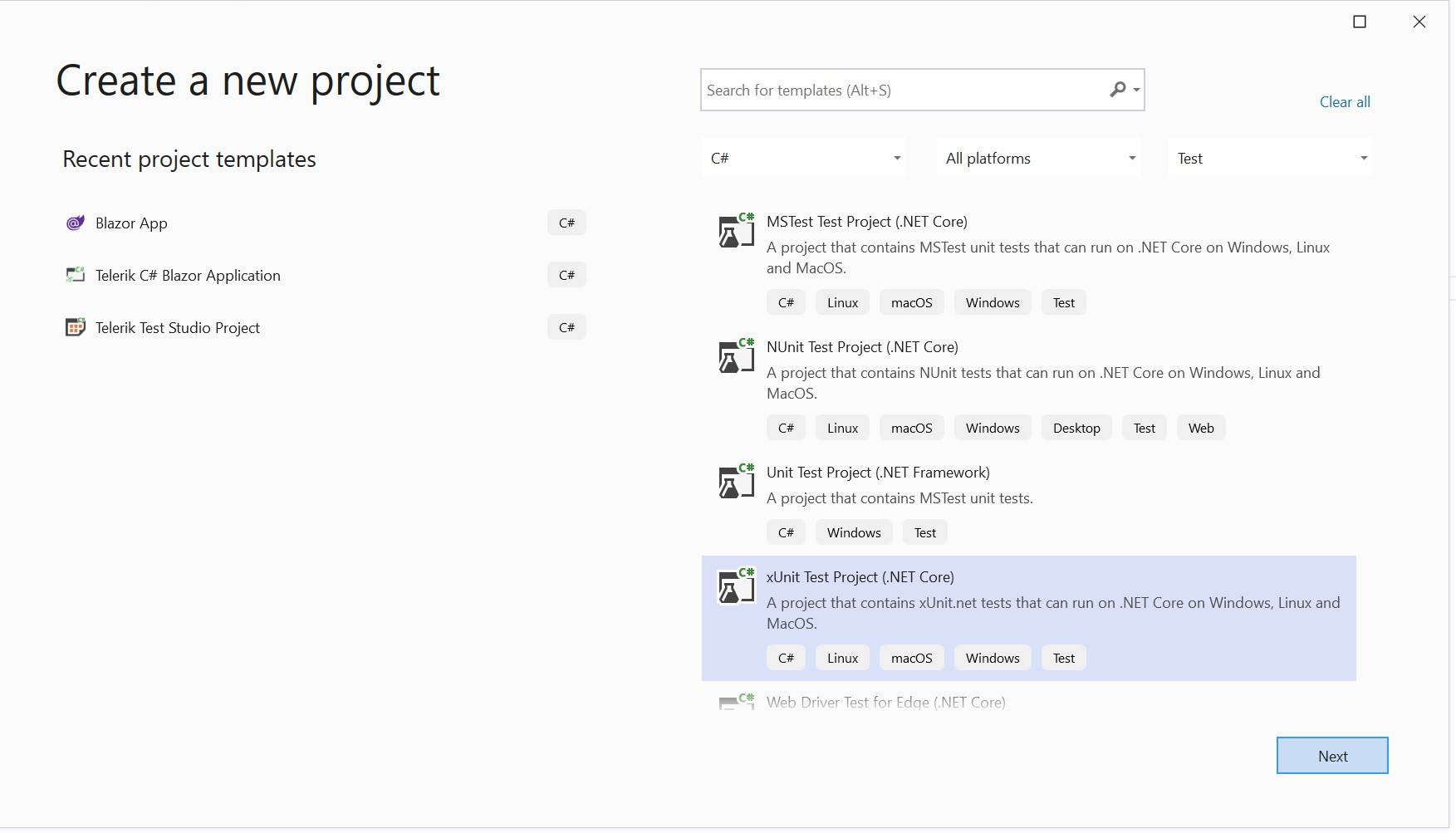The image size is (1456, 833).
Task: Click the Next button
Action: pos(1332,756)
